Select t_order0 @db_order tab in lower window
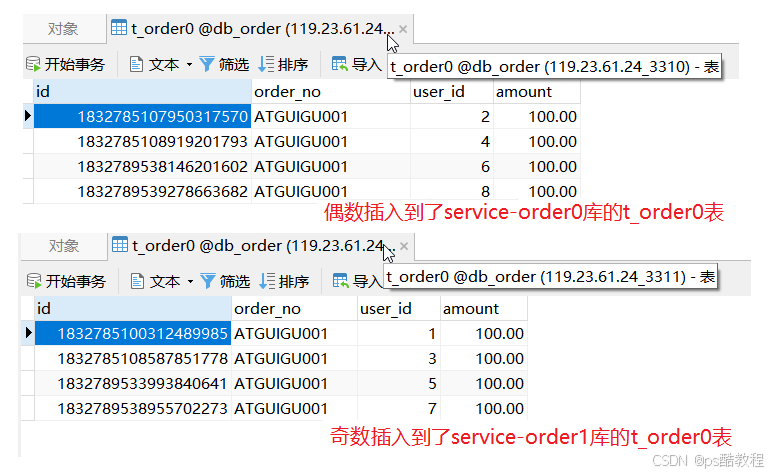 [x=261, y=246]
